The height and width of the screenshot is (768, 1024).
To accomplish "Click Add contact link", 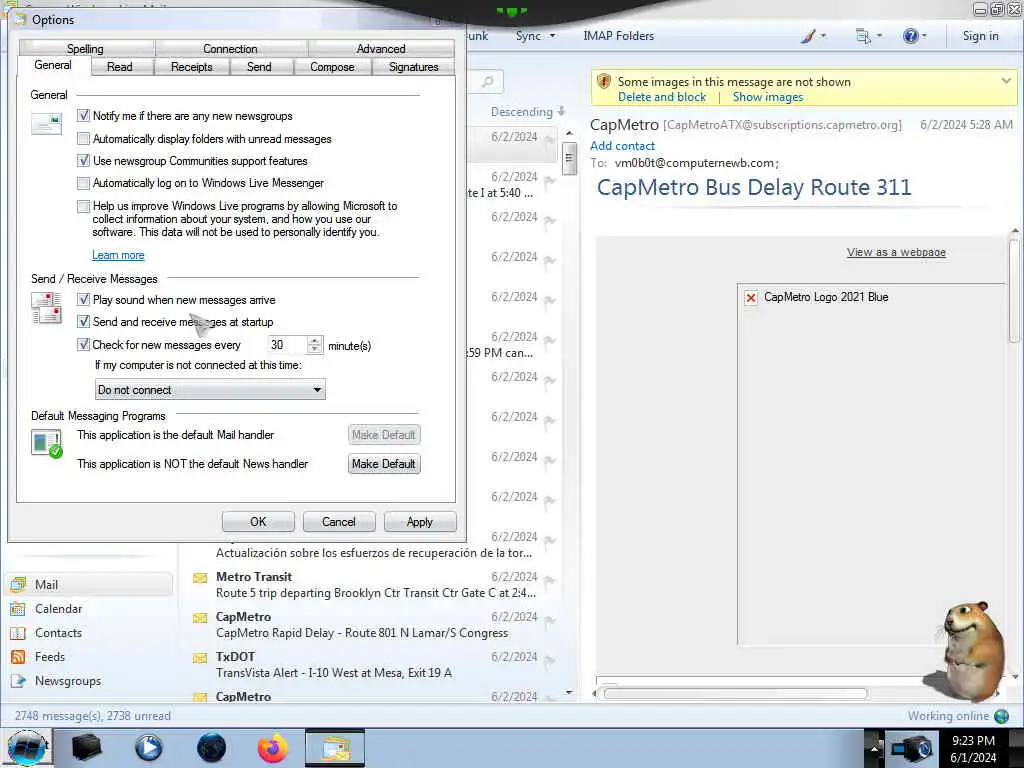I will pyautogui.click(x=622, y=146).
